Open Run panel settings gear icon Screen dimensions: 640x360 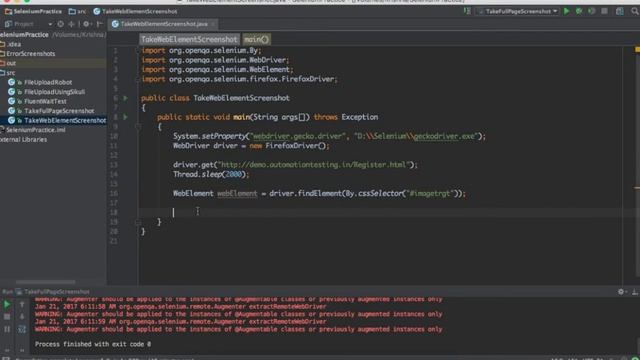pos(621,292)
